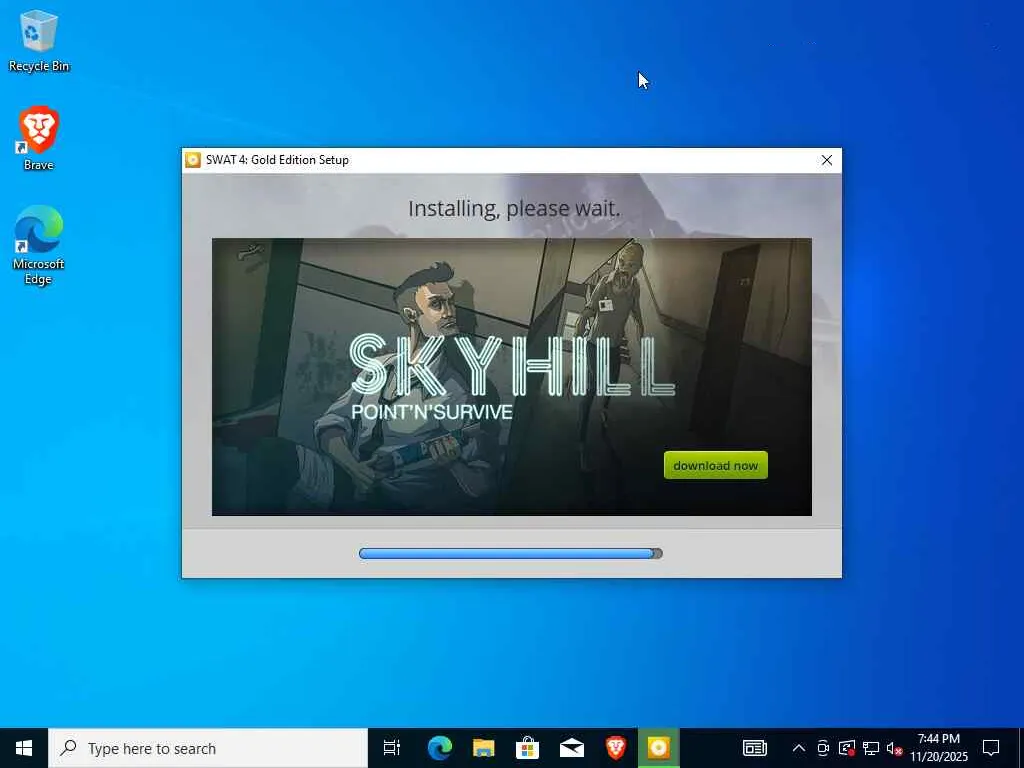Click the tray icon with the red badge
This screenshot has height=768, width=1024.
[x=846, y=748]
